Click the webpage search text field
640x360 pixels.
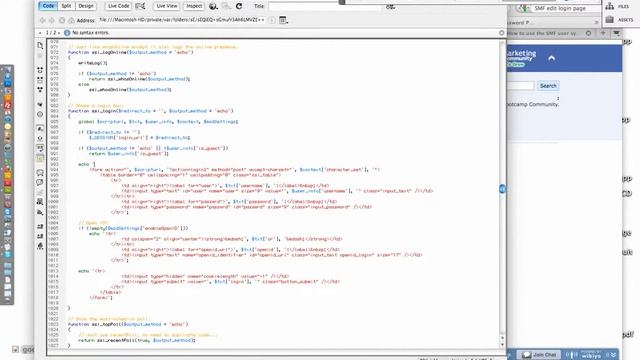520,86
